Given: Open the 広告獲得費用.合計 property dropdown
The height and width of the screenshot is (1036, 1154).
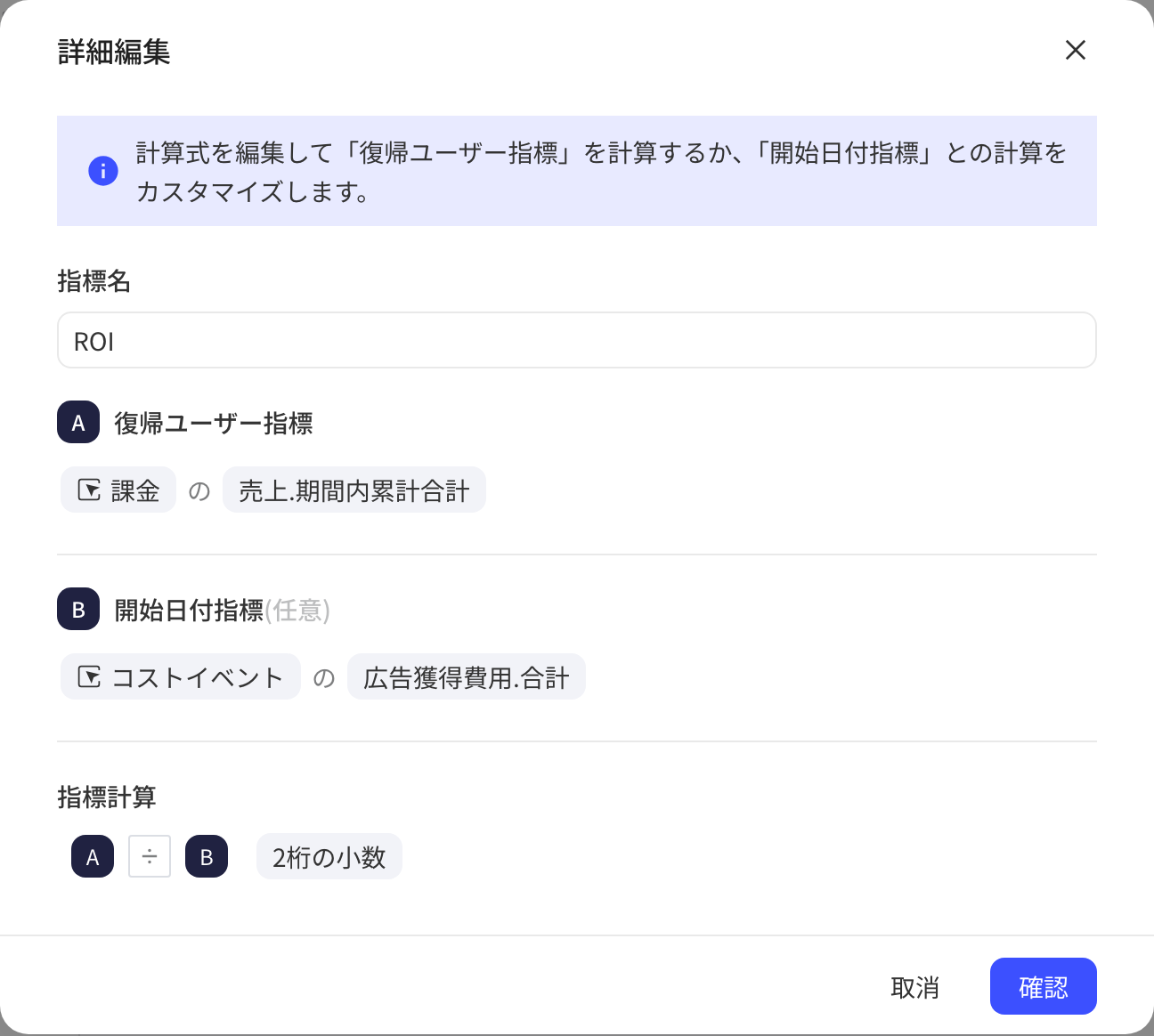Looking at the screenshot, I should [467, 676].
